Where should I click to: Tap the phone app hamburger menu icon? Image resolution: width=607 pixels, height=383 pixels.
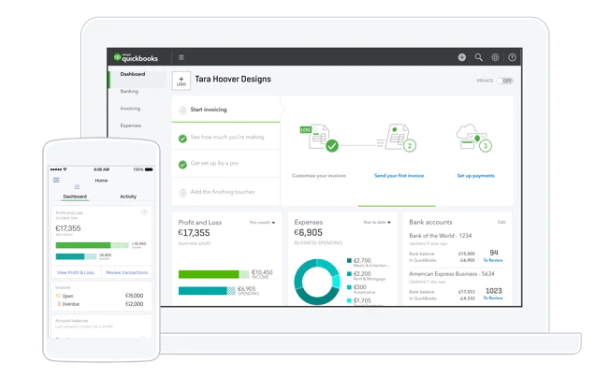[x=56, y=180]
